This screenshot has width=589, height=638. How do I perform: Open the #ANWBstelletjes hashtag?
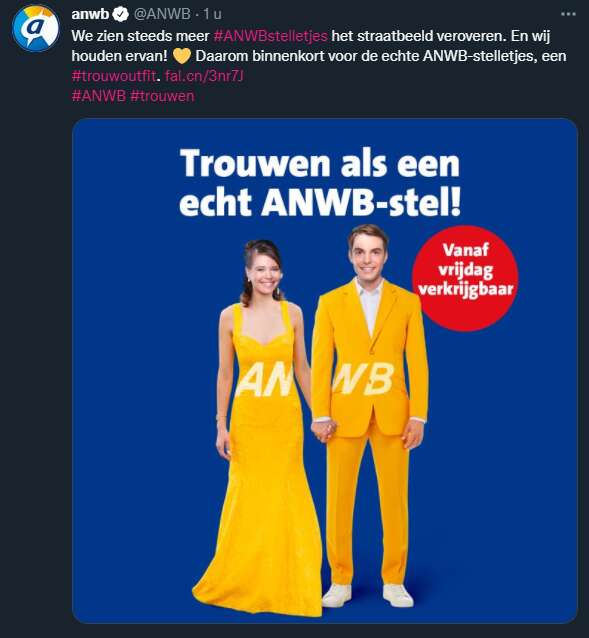tap(271, 36)
